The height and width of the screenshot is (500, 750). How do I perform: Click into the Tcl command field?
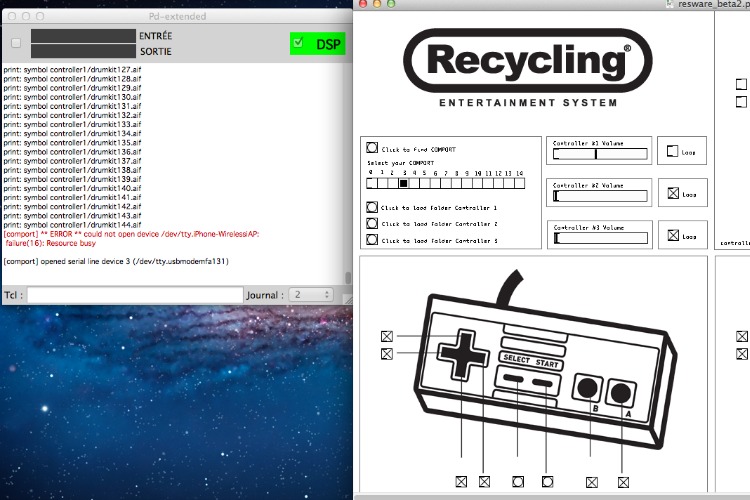[x=135, y=295]
